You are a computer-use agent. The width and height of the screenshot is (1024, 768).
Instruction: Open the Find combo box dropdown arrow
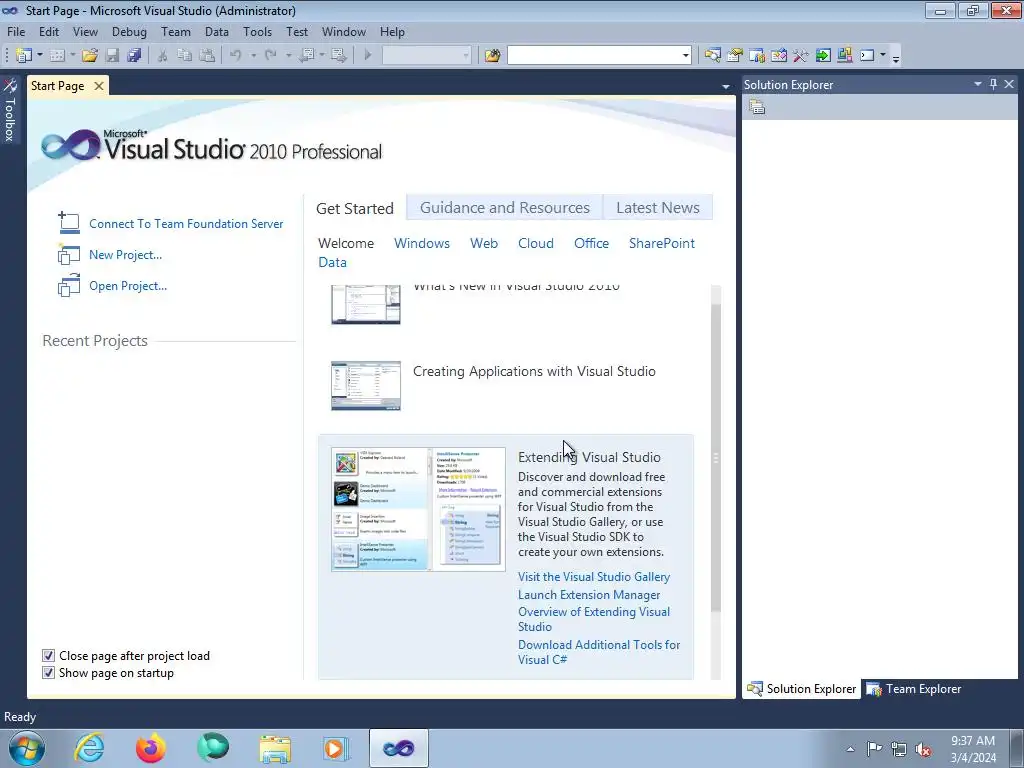[685, 56]
